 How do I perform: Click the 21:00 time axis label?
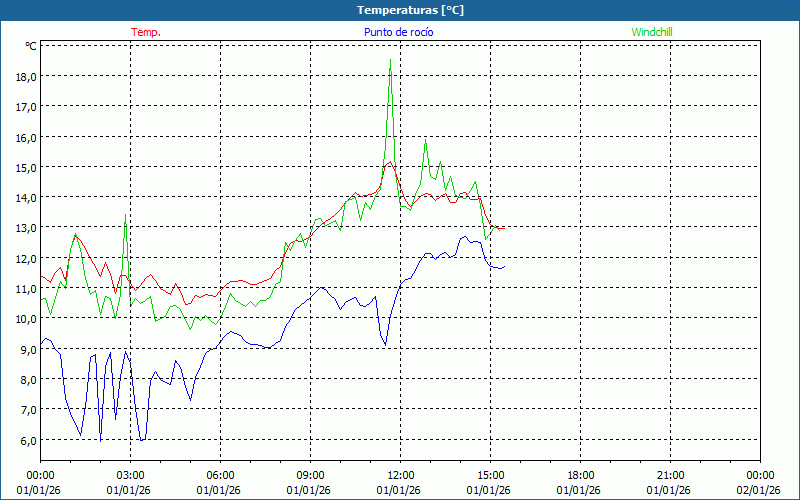tap(670, 475)
